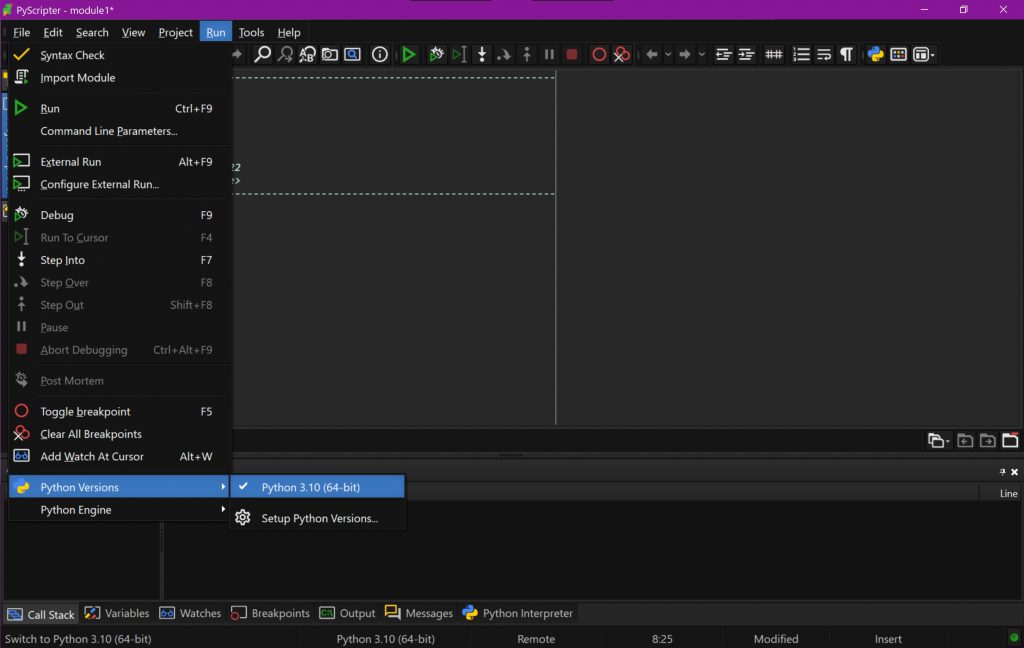The image size is (1024, 648).
Task: Click the Step Into toolbar icon
Action: click(x=482, y=54)
